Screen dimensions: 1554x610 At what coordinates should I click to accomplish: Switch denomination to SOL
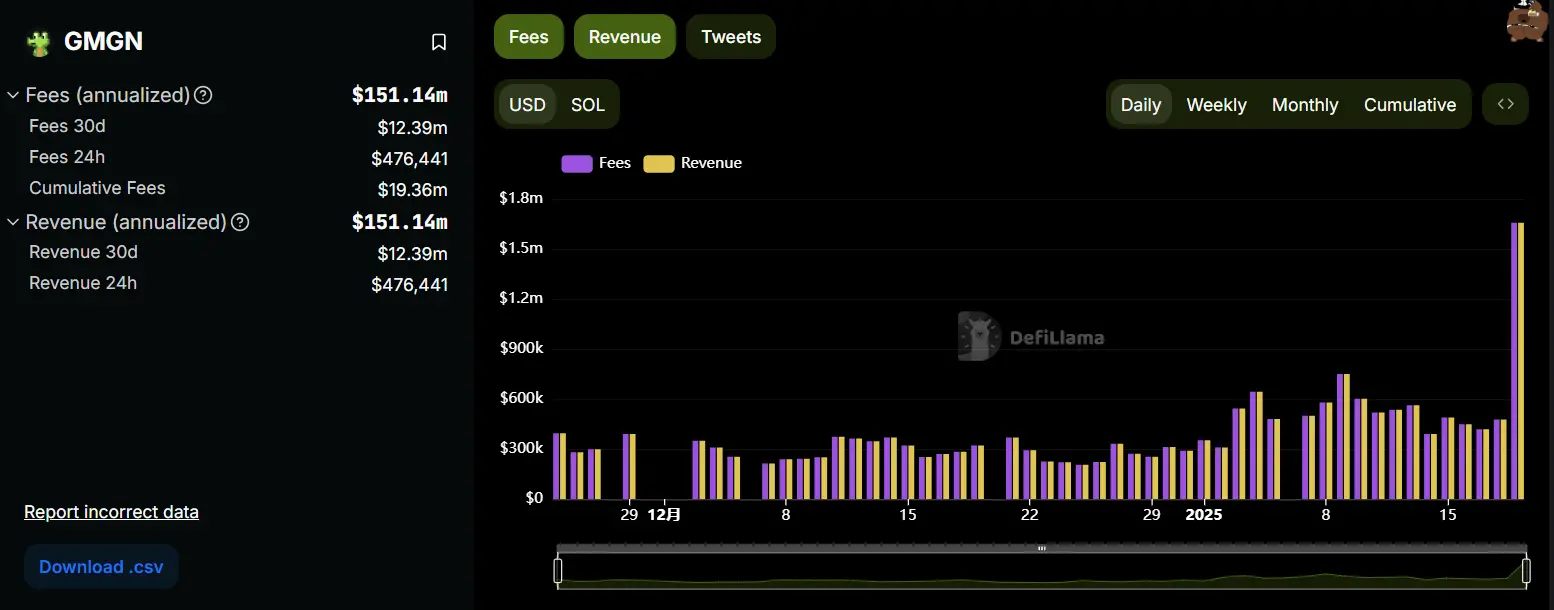click(x=587, y=105)
